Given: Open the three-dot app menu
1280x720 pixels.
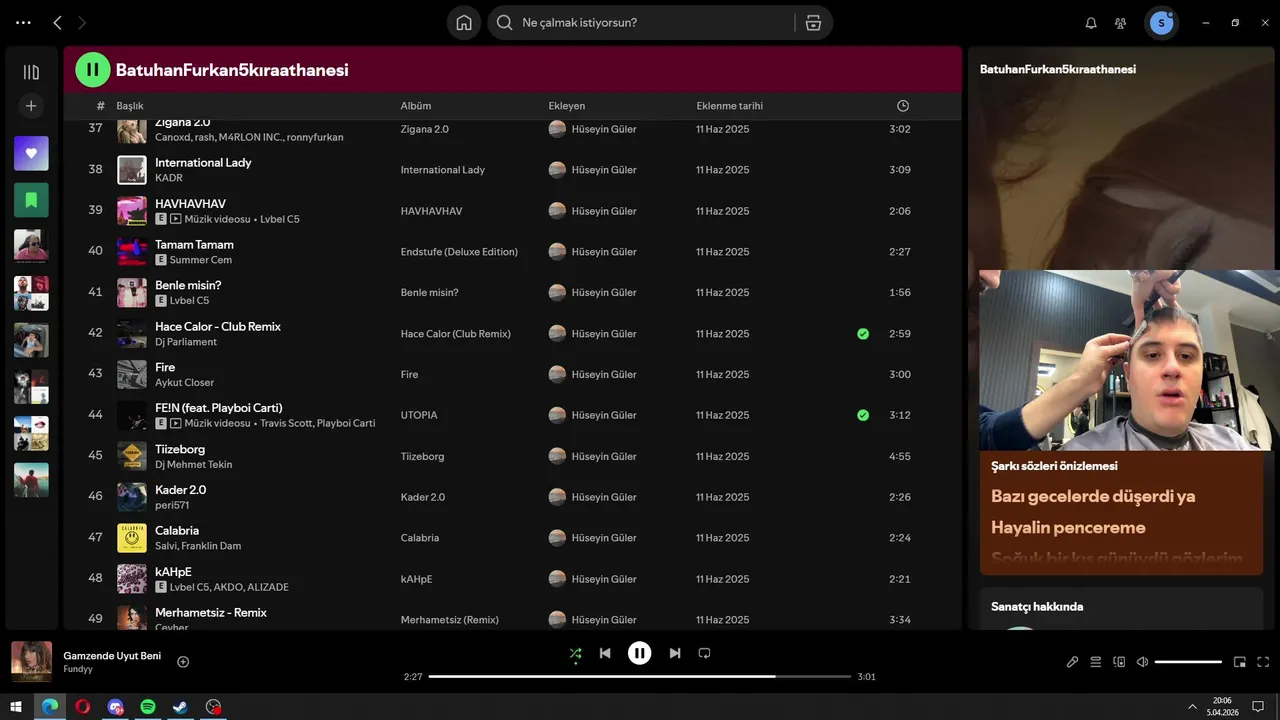Looking at the screenshot, I should click(x=23, y=23).
